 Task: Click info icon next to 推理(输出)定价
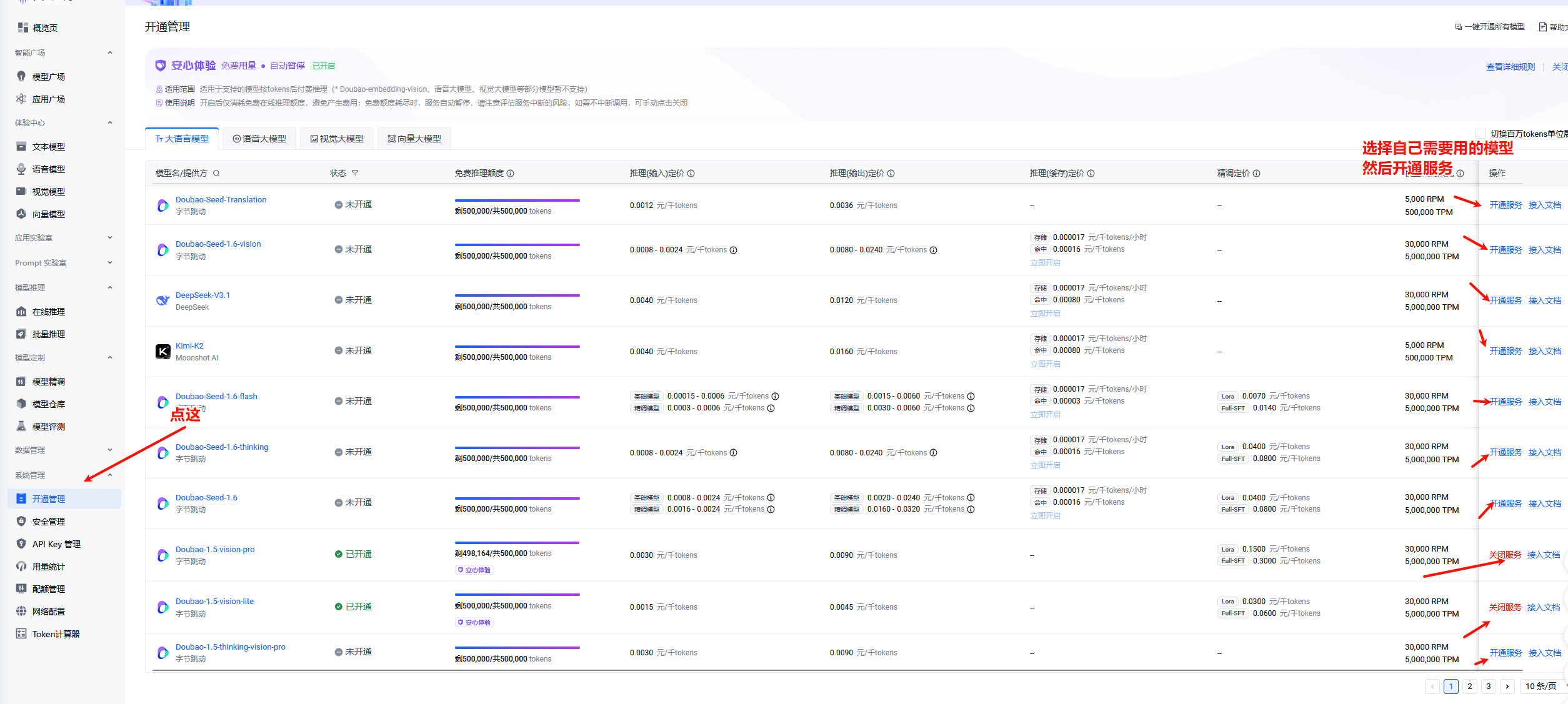pyautogui.click(x=891, y=174)
